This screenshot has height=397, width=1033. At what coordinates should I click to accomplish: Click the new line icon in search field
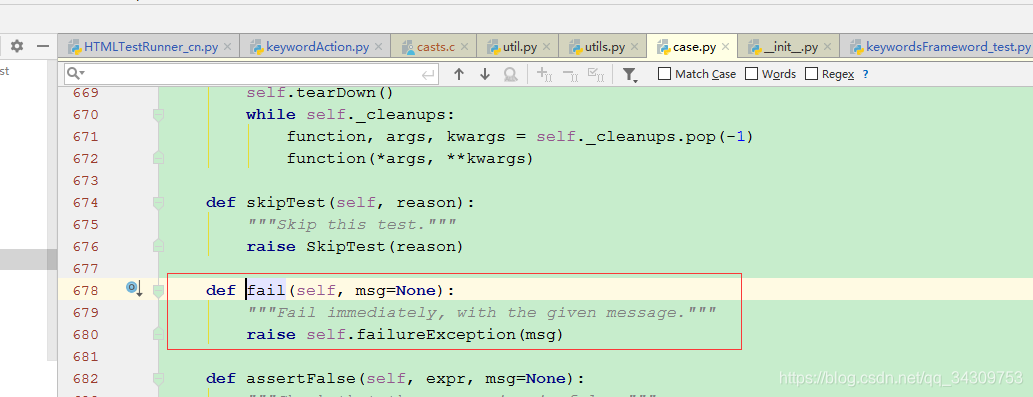click(x=429, y=74)
